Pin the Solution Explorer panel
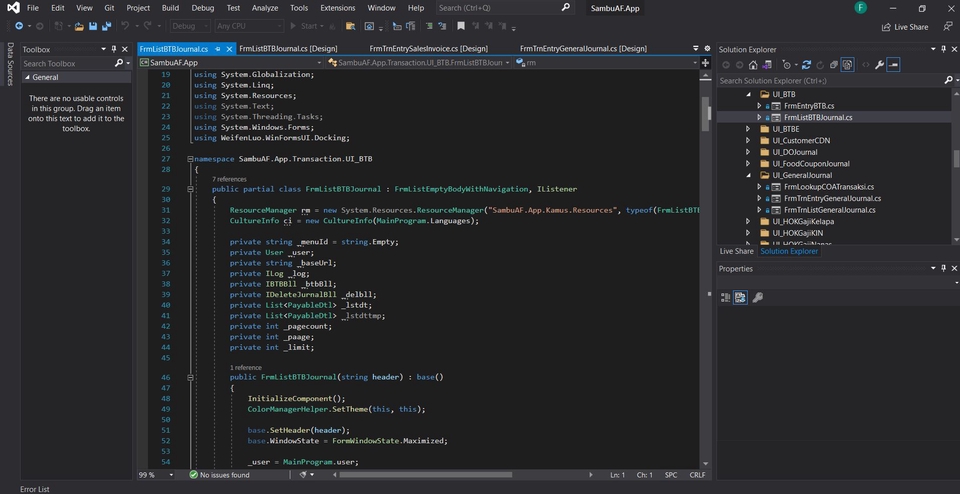 (943, 49)
